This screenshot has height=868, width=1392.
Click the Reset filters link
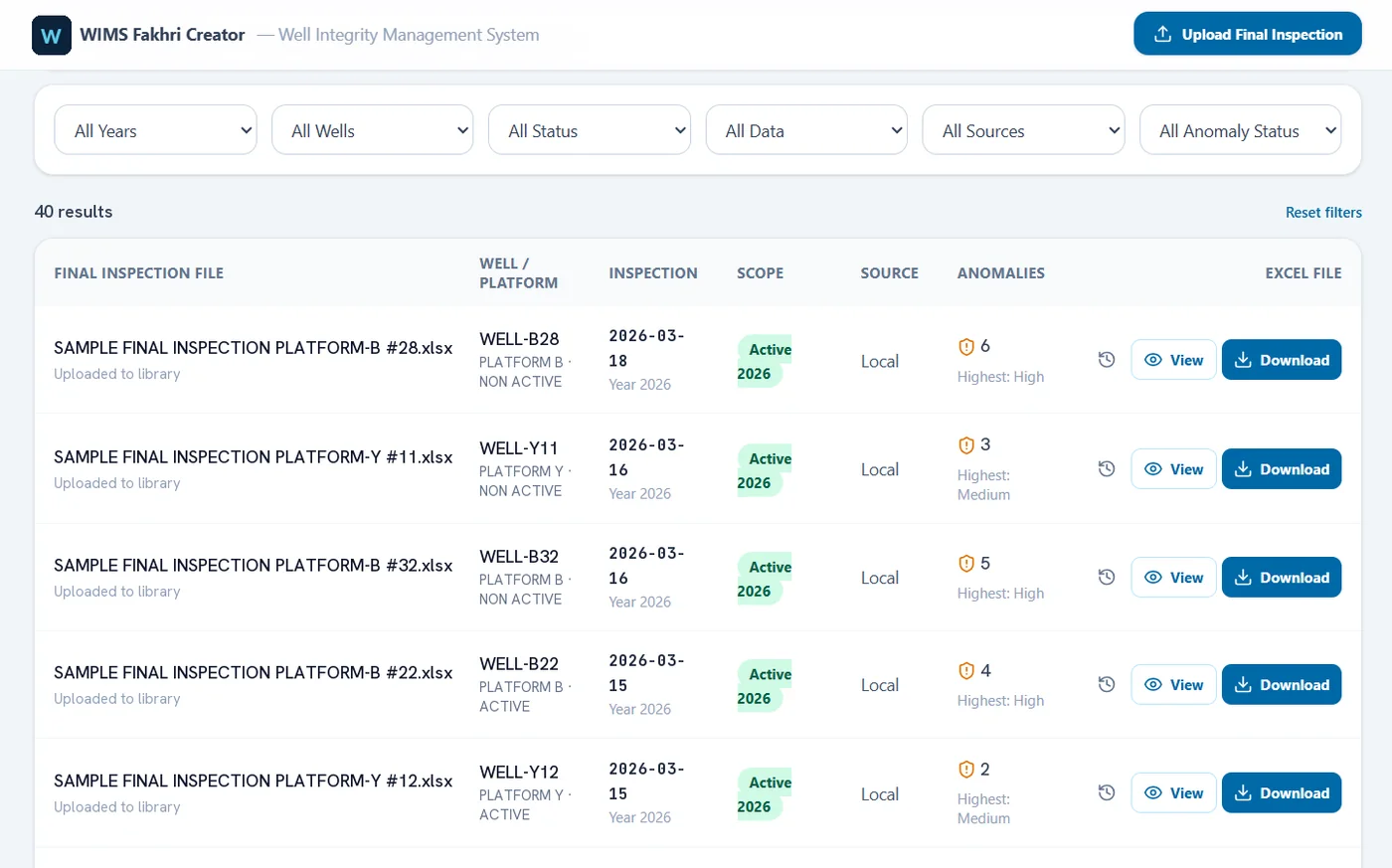[x=1323, y=213]
